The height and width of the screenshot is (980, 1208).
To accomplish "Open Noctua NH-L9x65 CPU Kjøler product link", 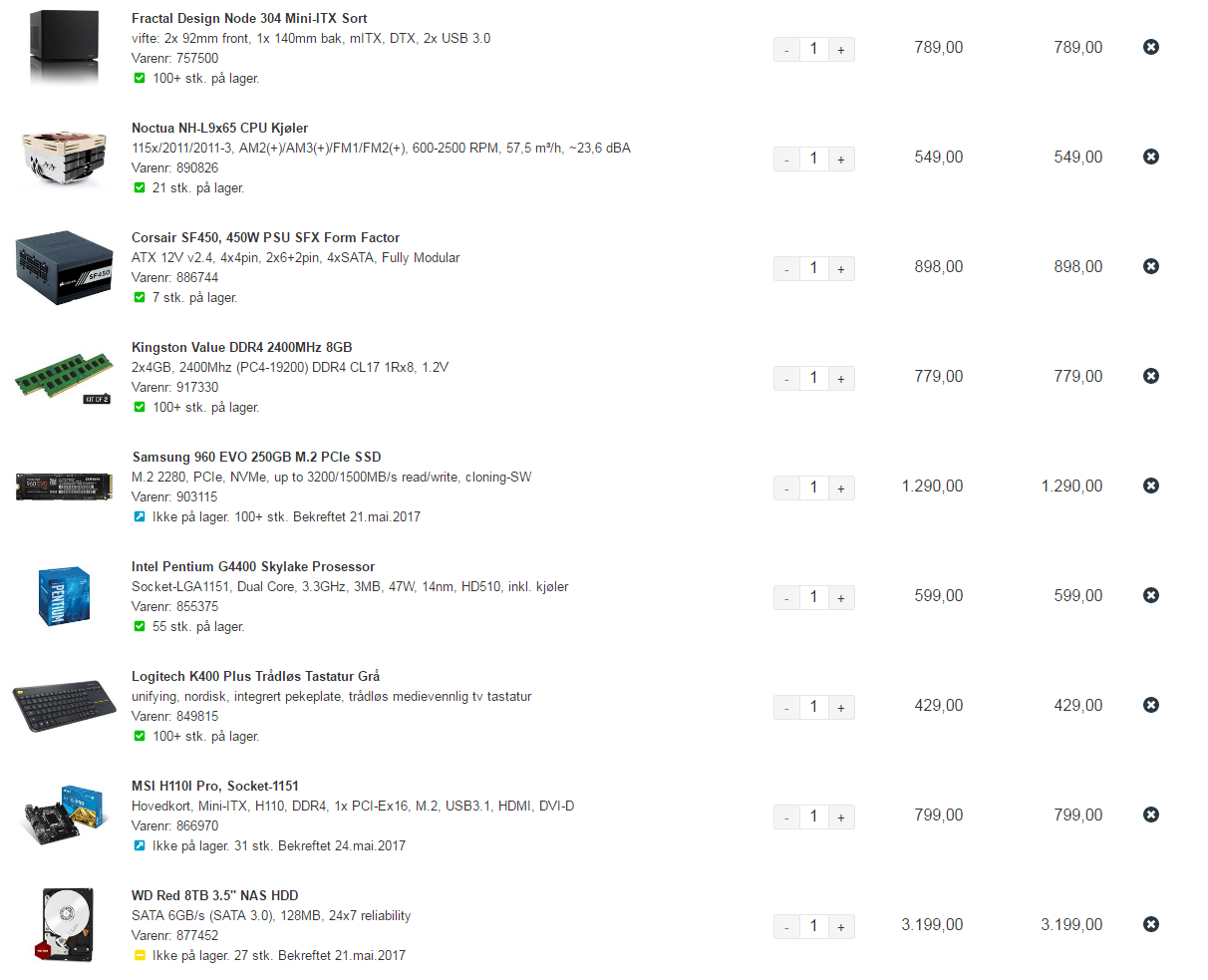I will [219, 128].
